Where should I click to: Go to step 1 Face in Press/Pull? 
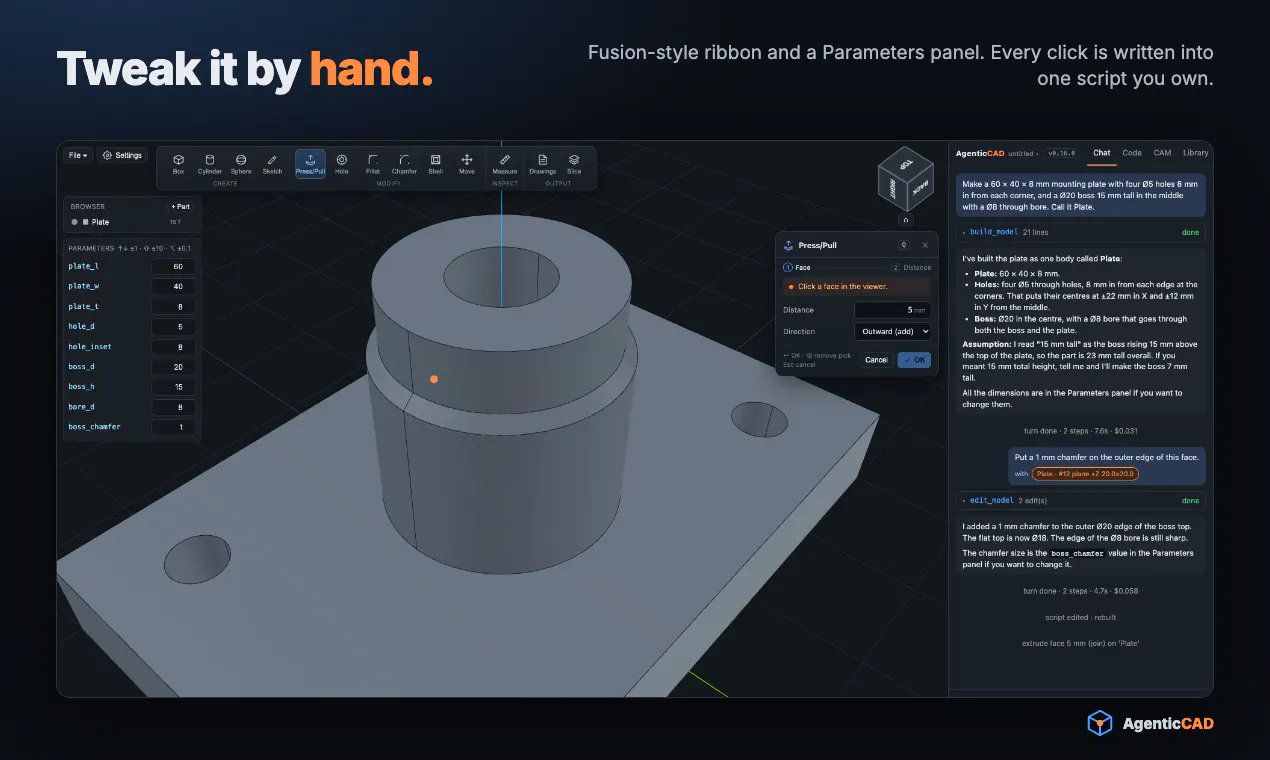(x=797, y=268)
